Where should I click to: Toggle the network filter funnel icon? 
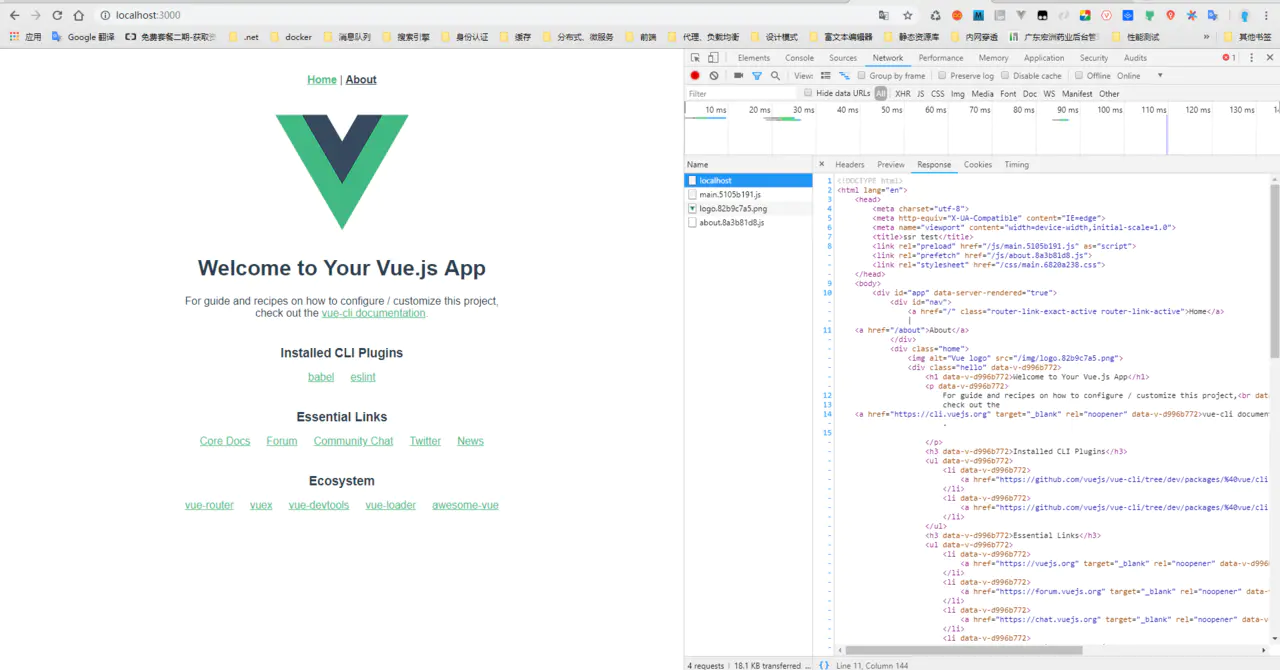click(757, 76)
